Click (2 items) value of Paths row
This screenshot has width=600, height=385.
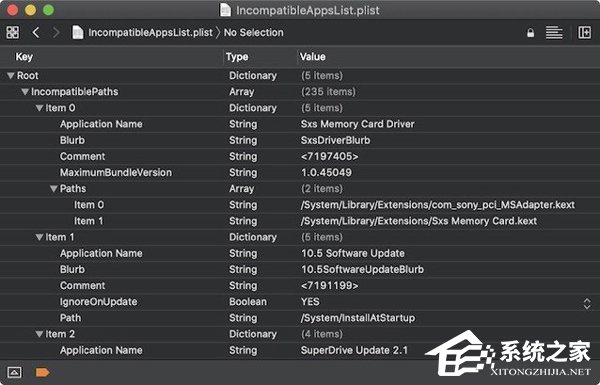click(x=322, y=189)
